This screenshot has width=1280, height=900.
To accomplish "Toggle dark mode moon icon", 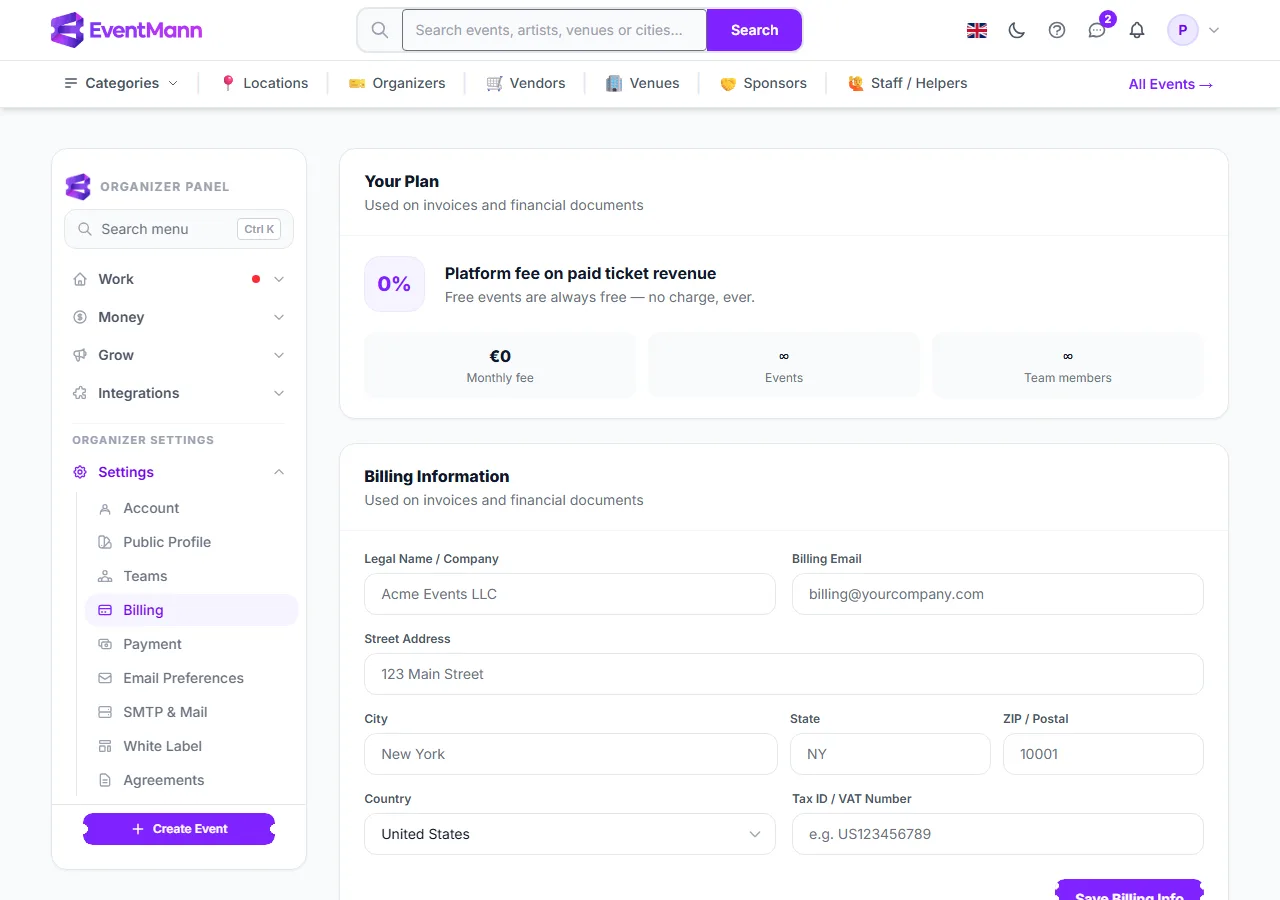I will pyautogui.click(x=1017, y=30).
